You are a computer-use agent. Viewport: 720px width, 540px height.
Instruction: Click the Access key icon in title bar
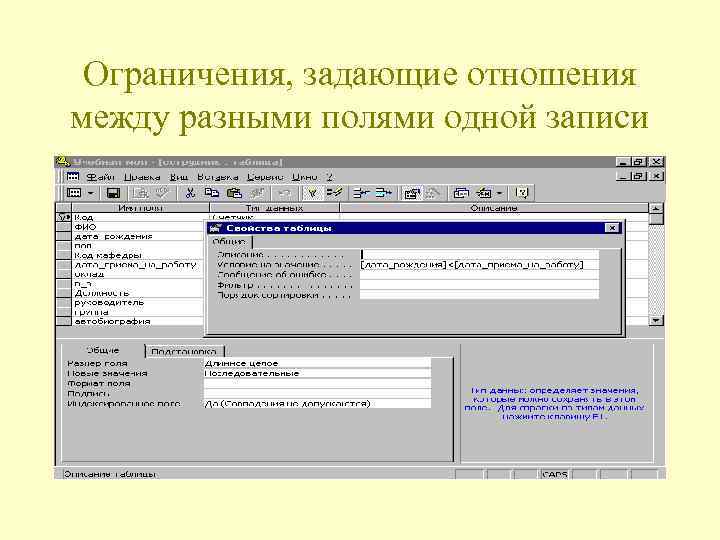click(62, 162)
